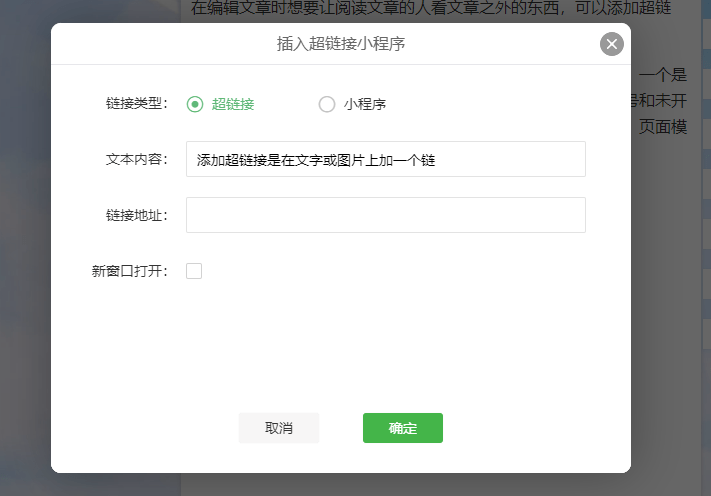This screenshot has height=496, width=711.
Task: Enable the 新窗口打开 checkbox
Action: pyautogui.click(x=194, y=271)
